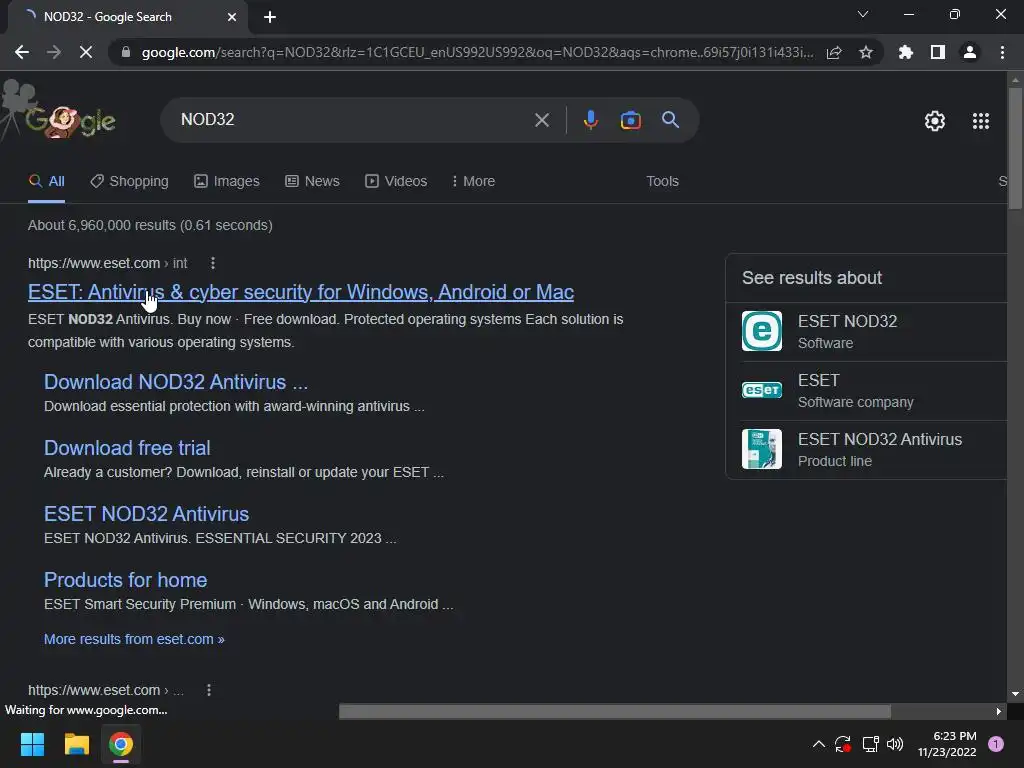
Task: Open the Products for home link
Action: pyautogui.click(x=125, y=580)
